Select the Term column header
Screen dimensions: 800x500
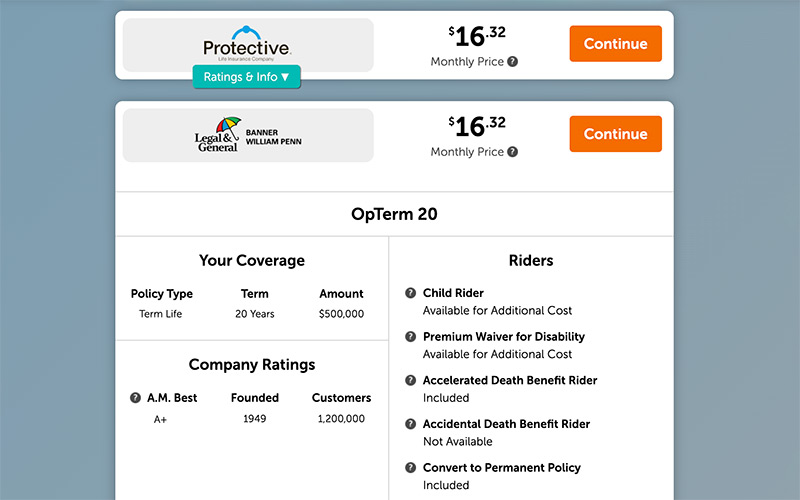click(255, 294)
